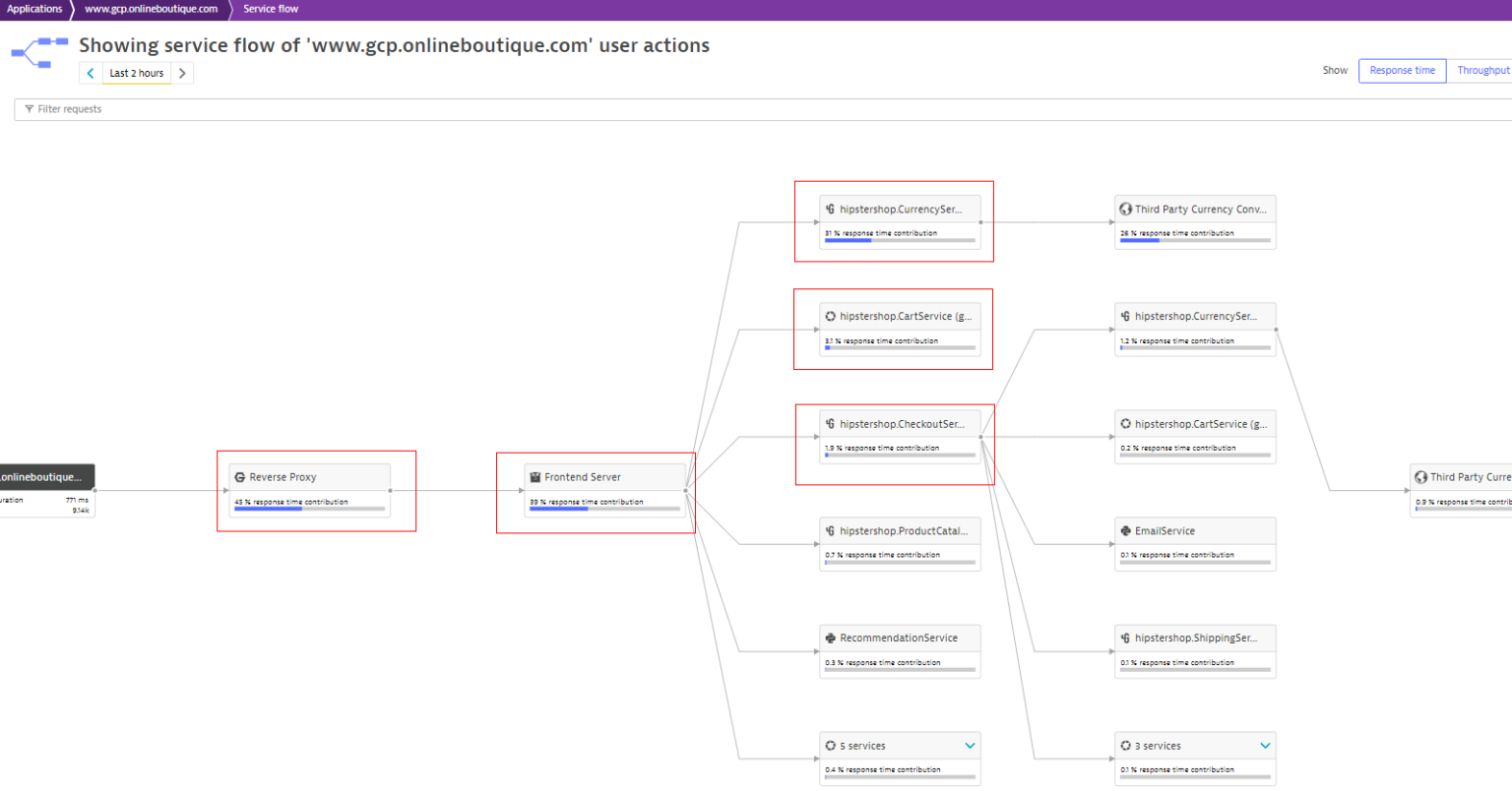Click the service flow icon beside the title
This screenshot has width=1512, height=791.
point(38,53)
